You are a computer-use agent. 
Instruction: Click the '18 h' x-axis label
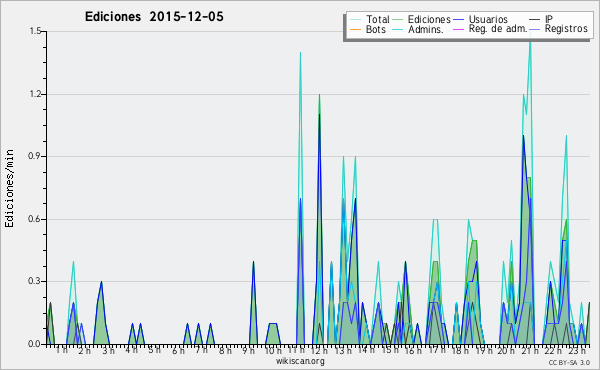coord(460,350)
